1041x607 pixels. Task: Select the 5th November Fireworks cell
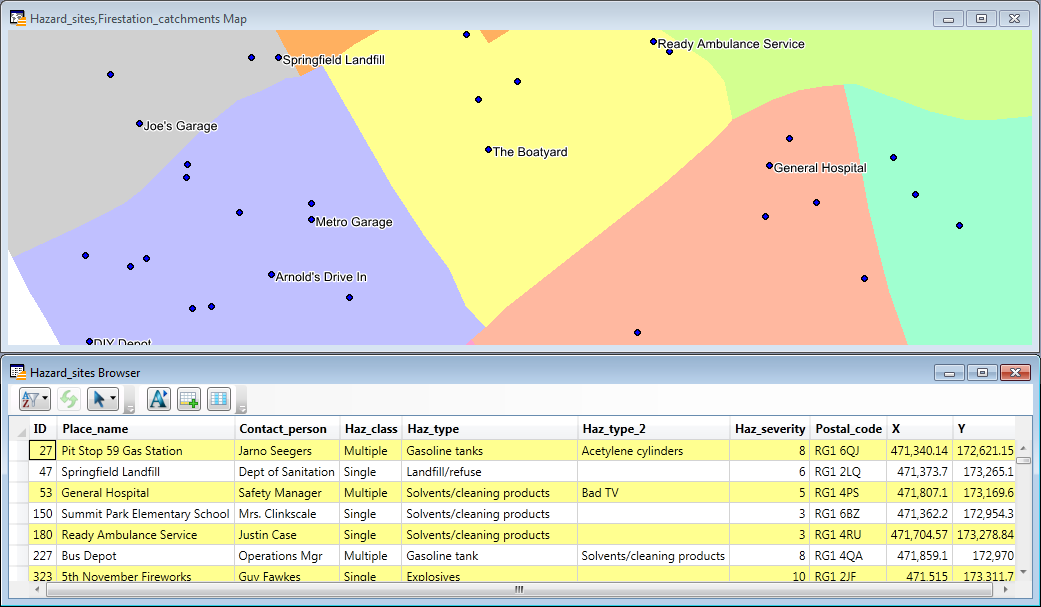[145, 575]
